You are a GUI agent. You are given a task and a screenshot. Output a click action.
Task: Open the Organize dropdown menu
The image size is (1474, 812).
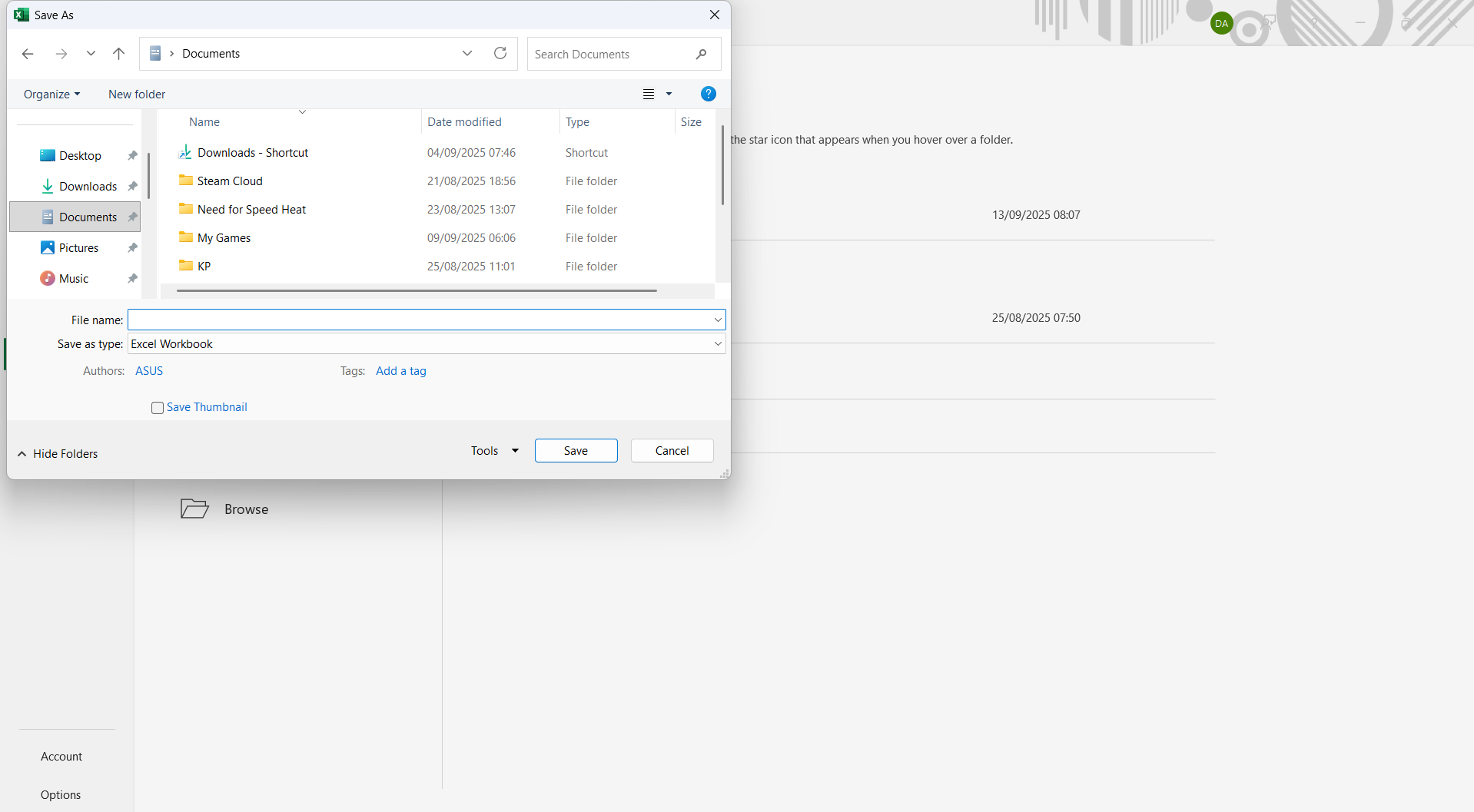click(51, 94)
